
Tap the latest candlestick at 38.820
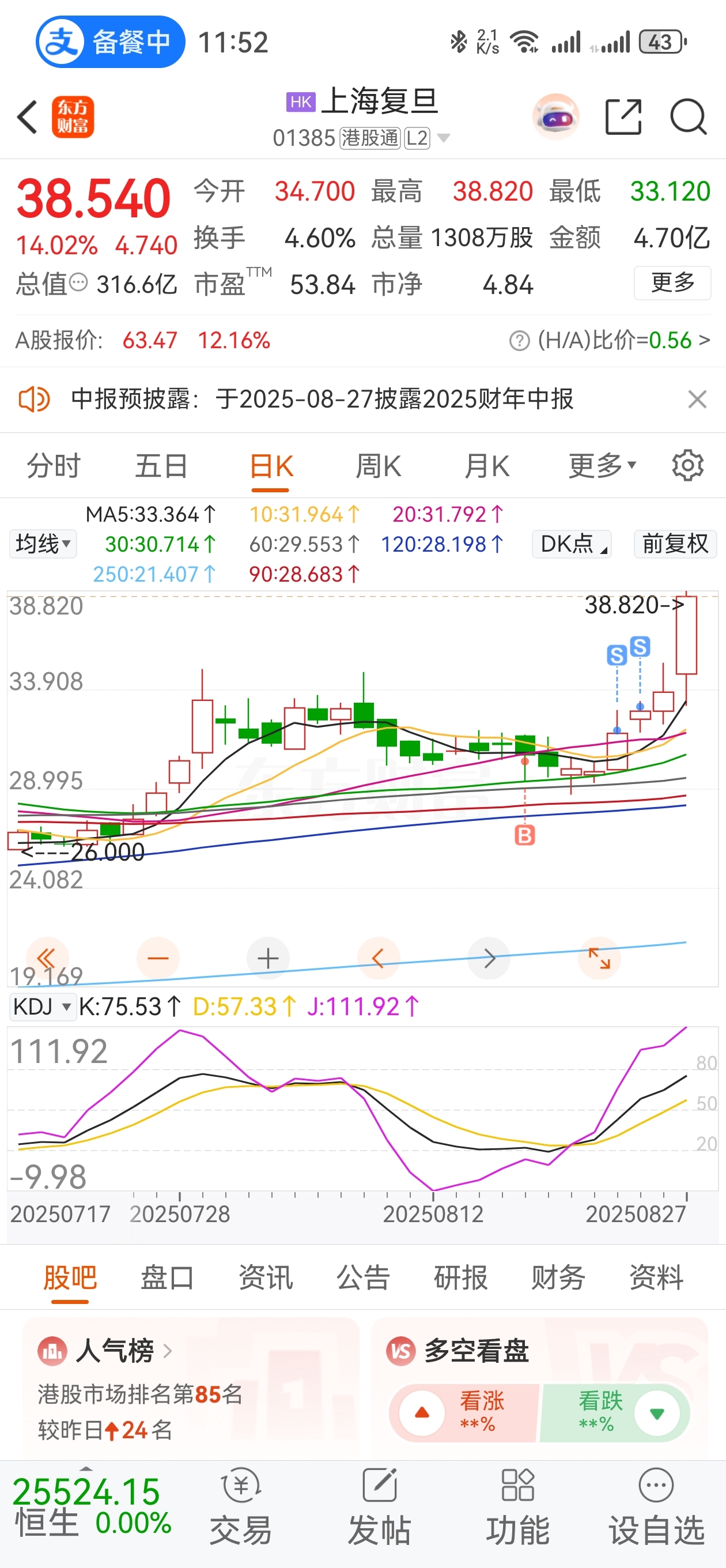coord(686,635)
